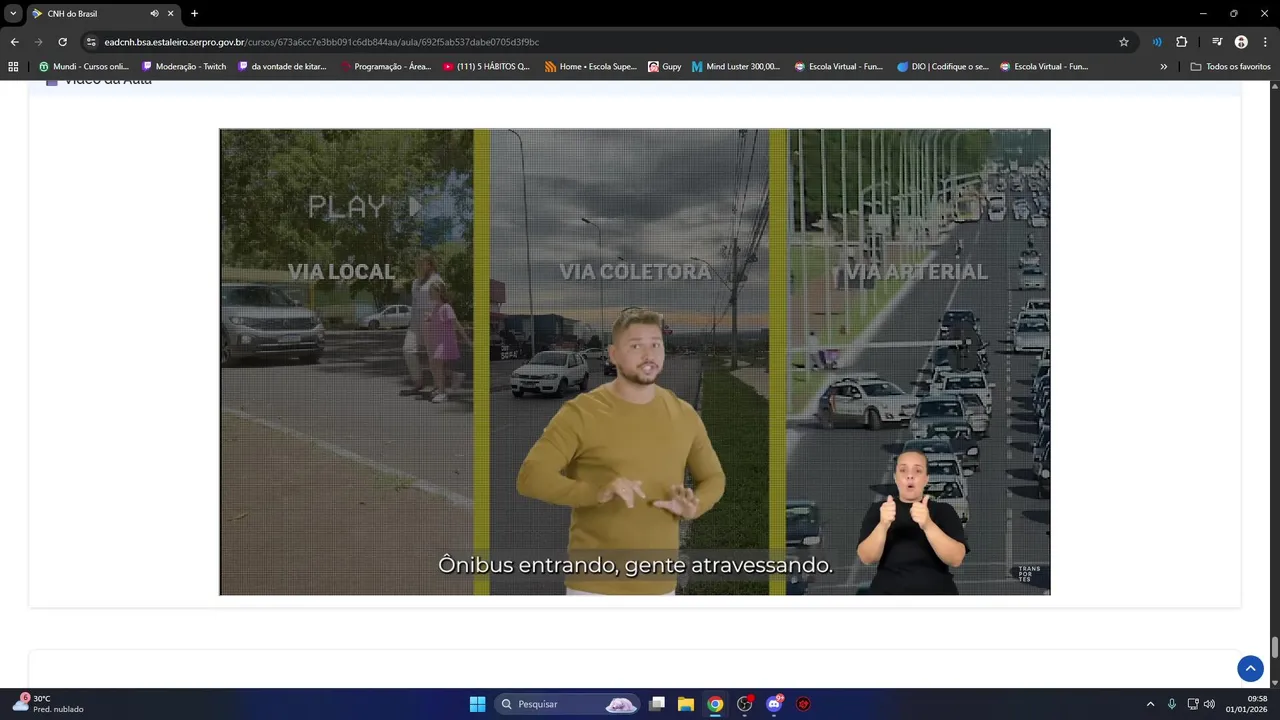
Task: Open the 'da vontade de kitar' bookmark
Action: (283, 66)
